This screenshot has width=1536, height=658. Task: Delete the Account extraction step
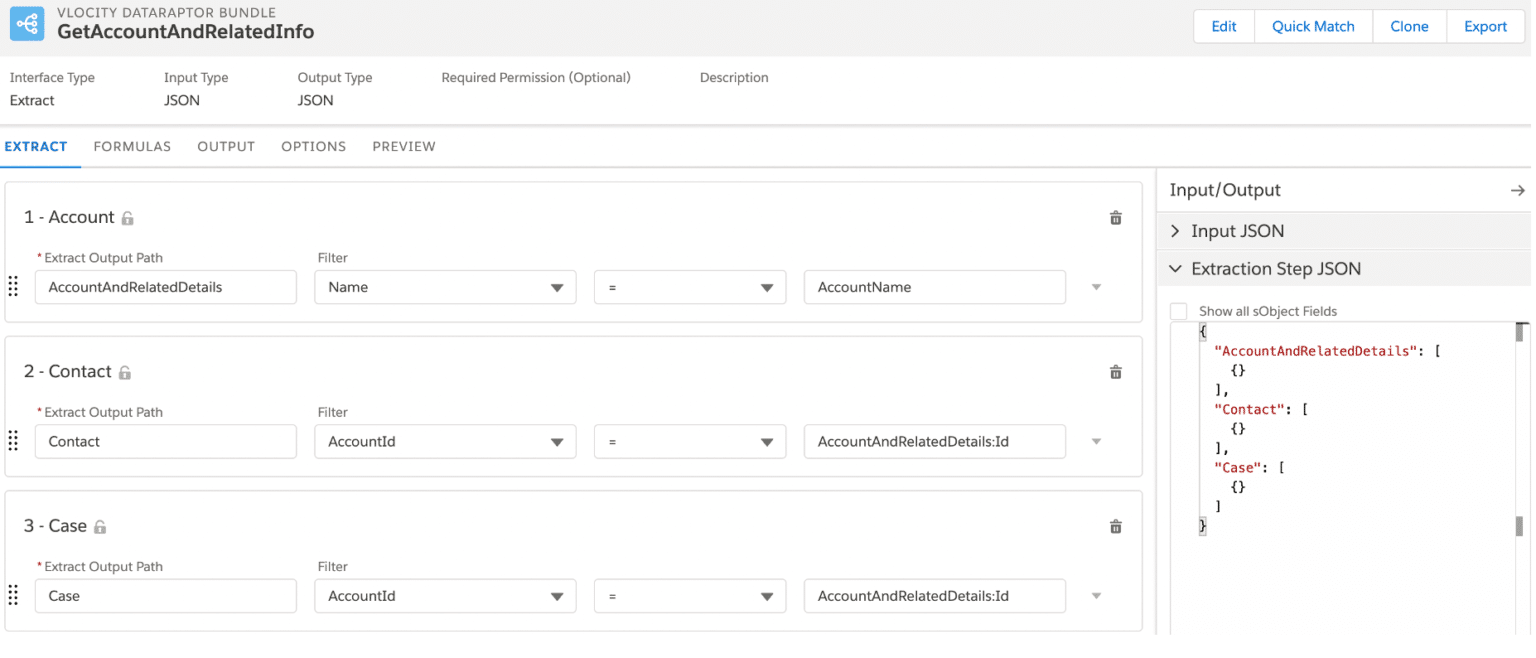pos(1115,217)
